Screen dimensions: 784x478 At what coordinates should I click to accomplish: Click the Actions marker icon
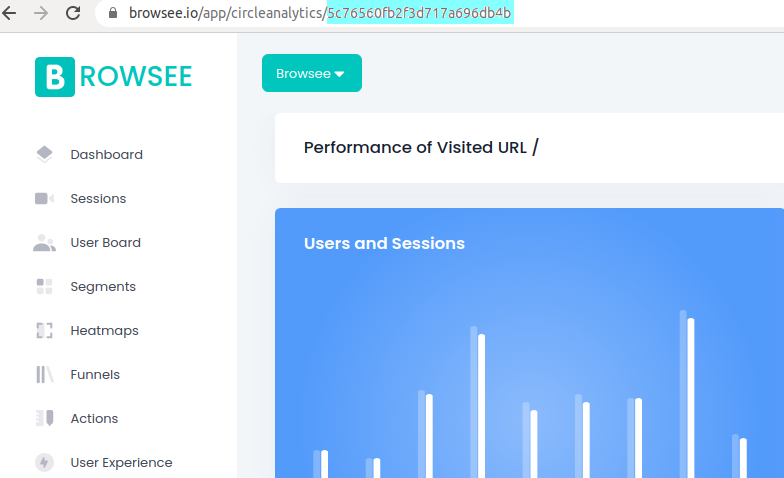pos(44,418)
